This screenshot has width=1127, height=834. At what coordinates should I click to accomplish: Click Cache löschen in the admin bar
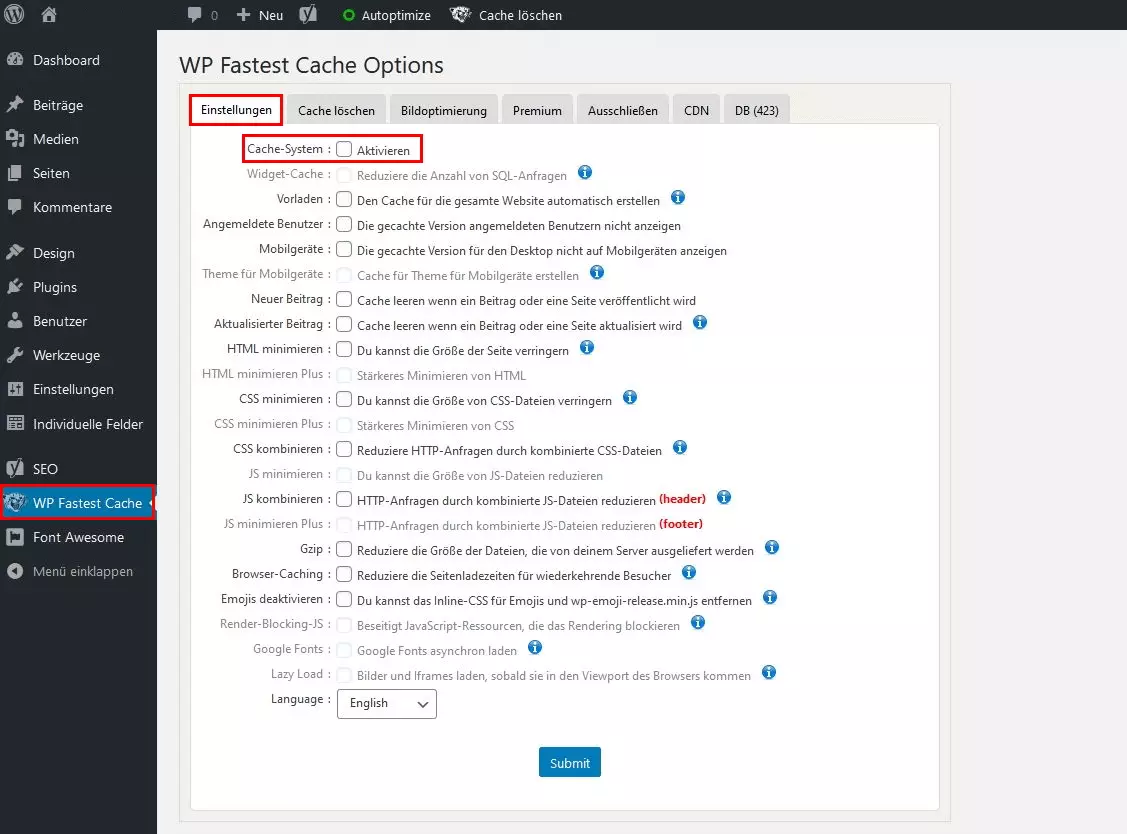[520, 15]
